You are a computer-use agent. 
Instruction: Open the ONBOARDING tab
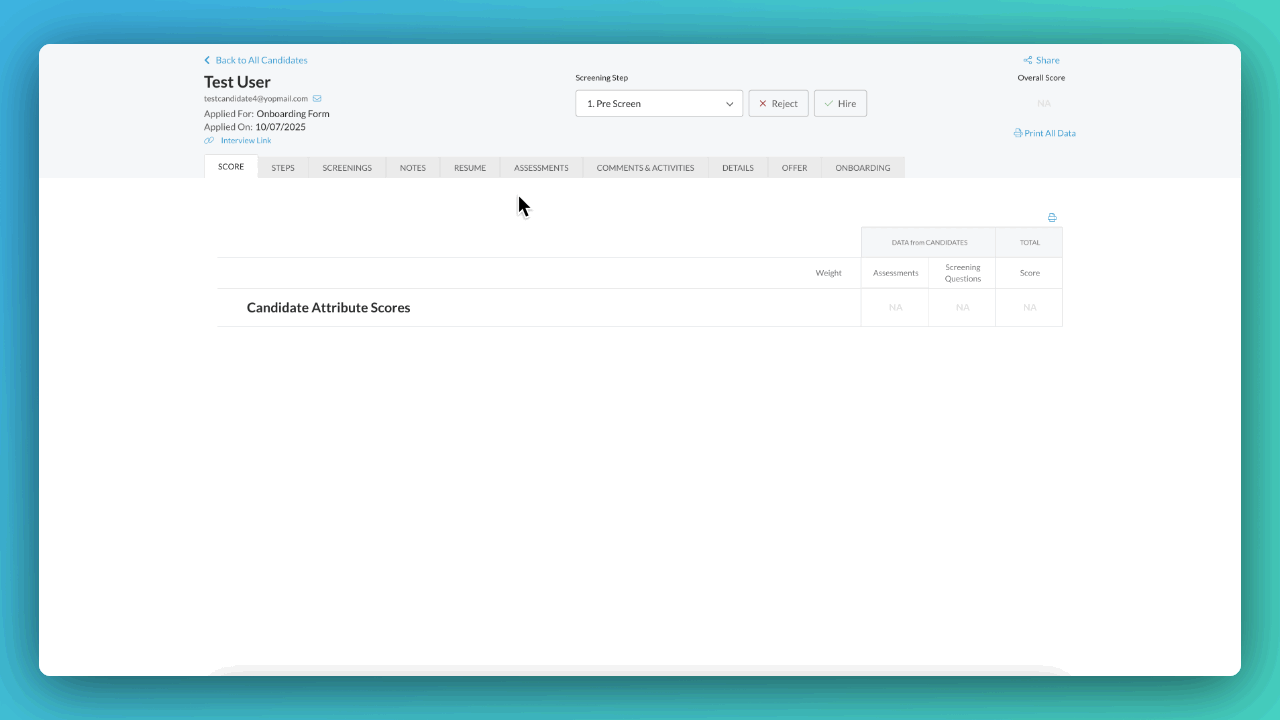[862, 167]
